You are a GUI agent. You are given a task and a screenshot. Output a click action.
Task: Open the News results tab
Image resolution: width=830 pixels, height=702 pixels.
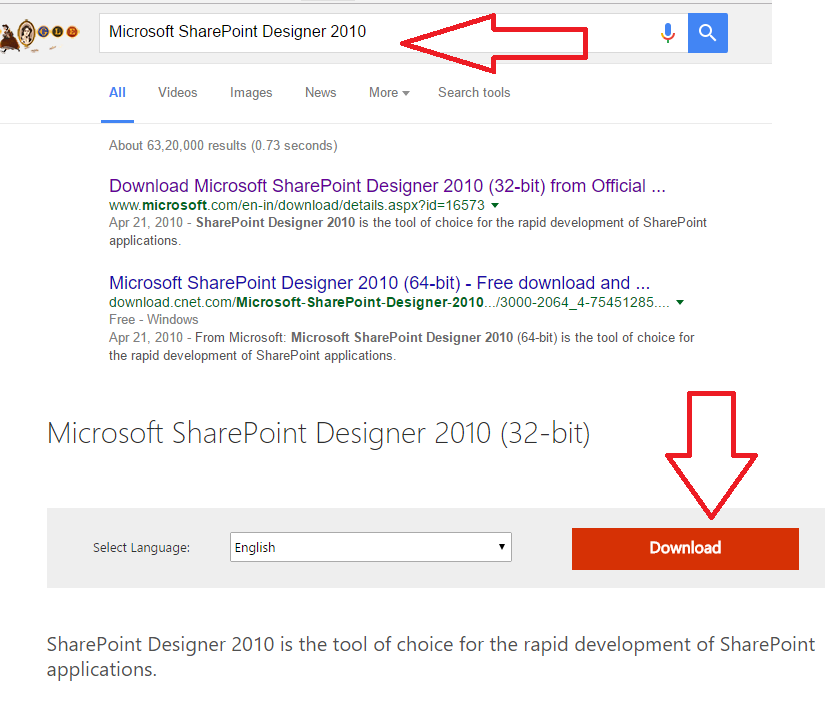click(320, 93)
